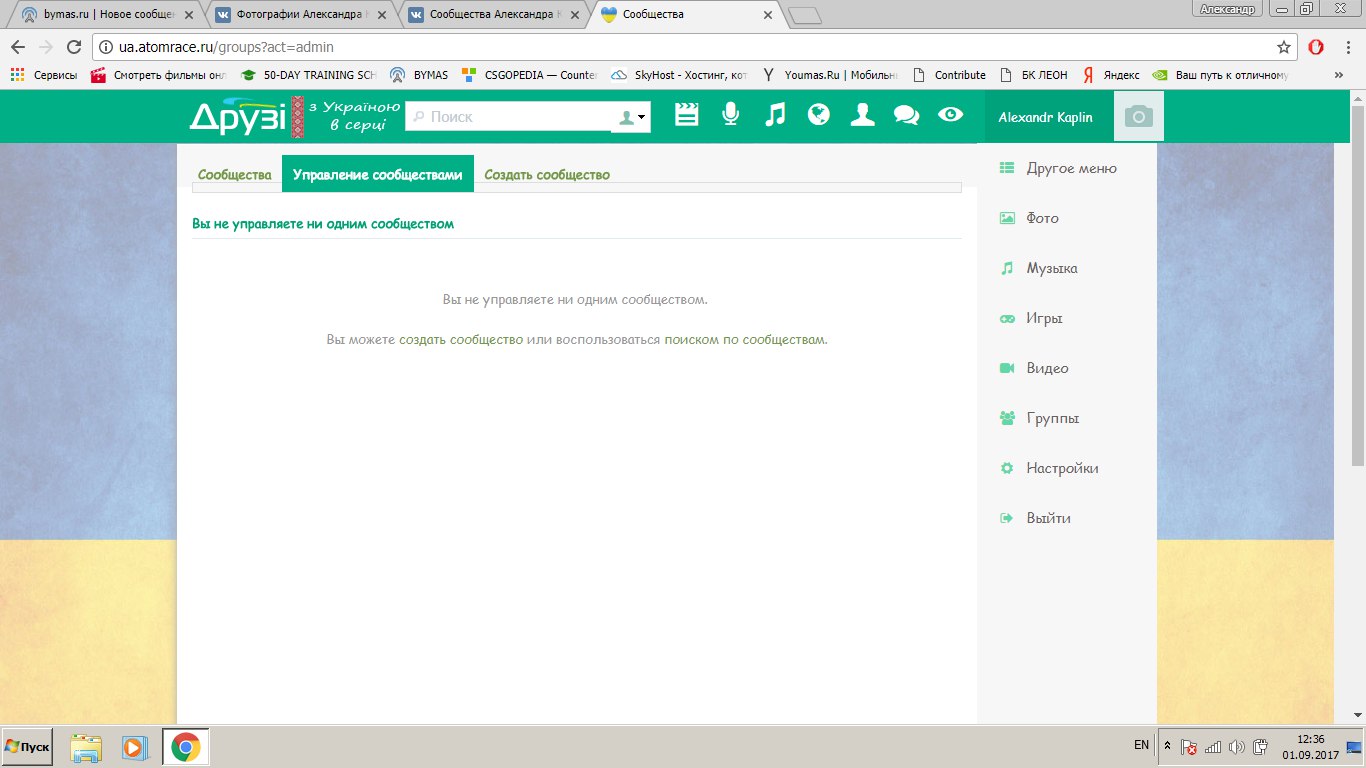Click the film clapperboard video icon
Screen dimensions: 1366x768
pos(686,115)
